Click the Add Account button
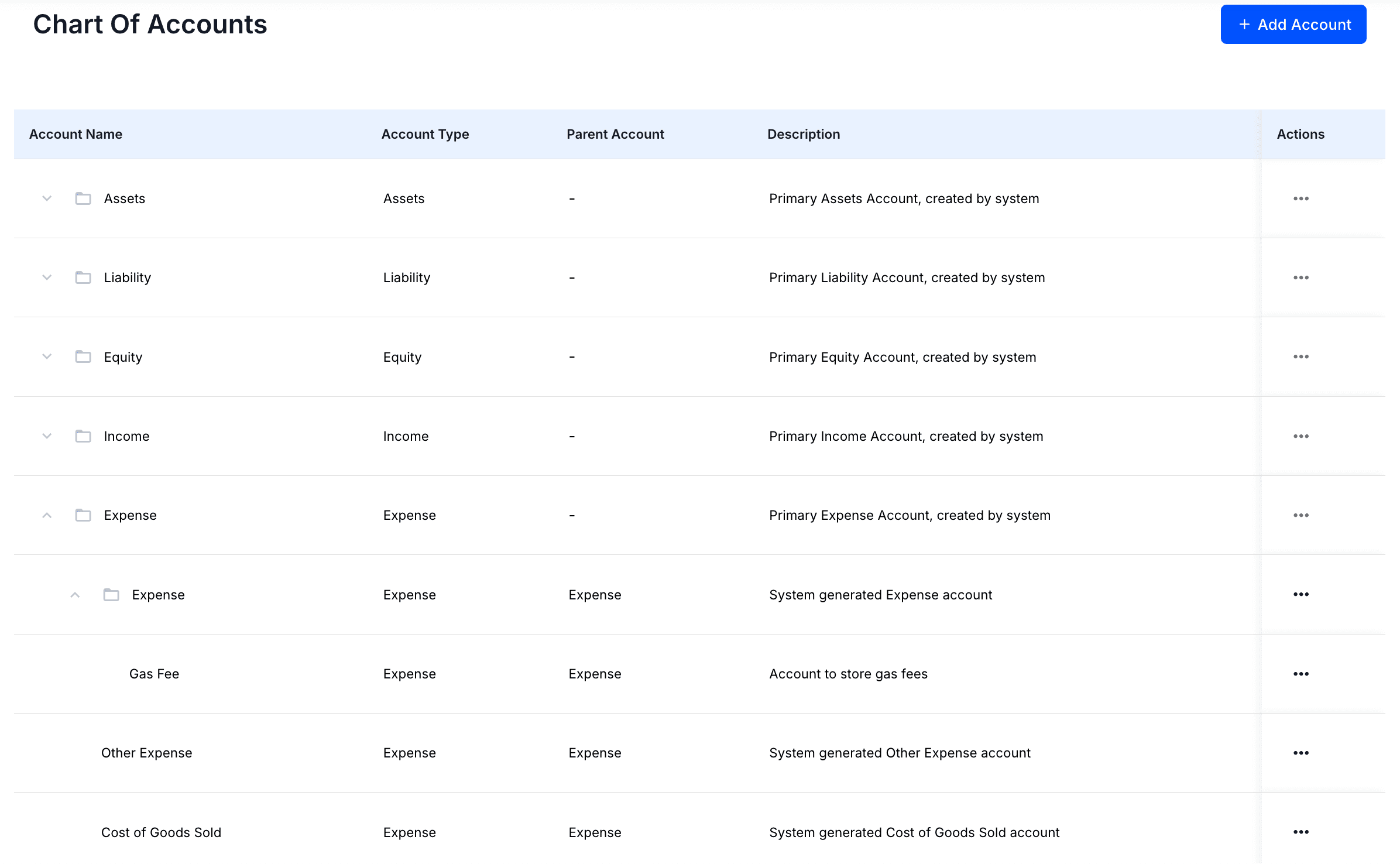1400x864 pixels. click(1293, 25)
